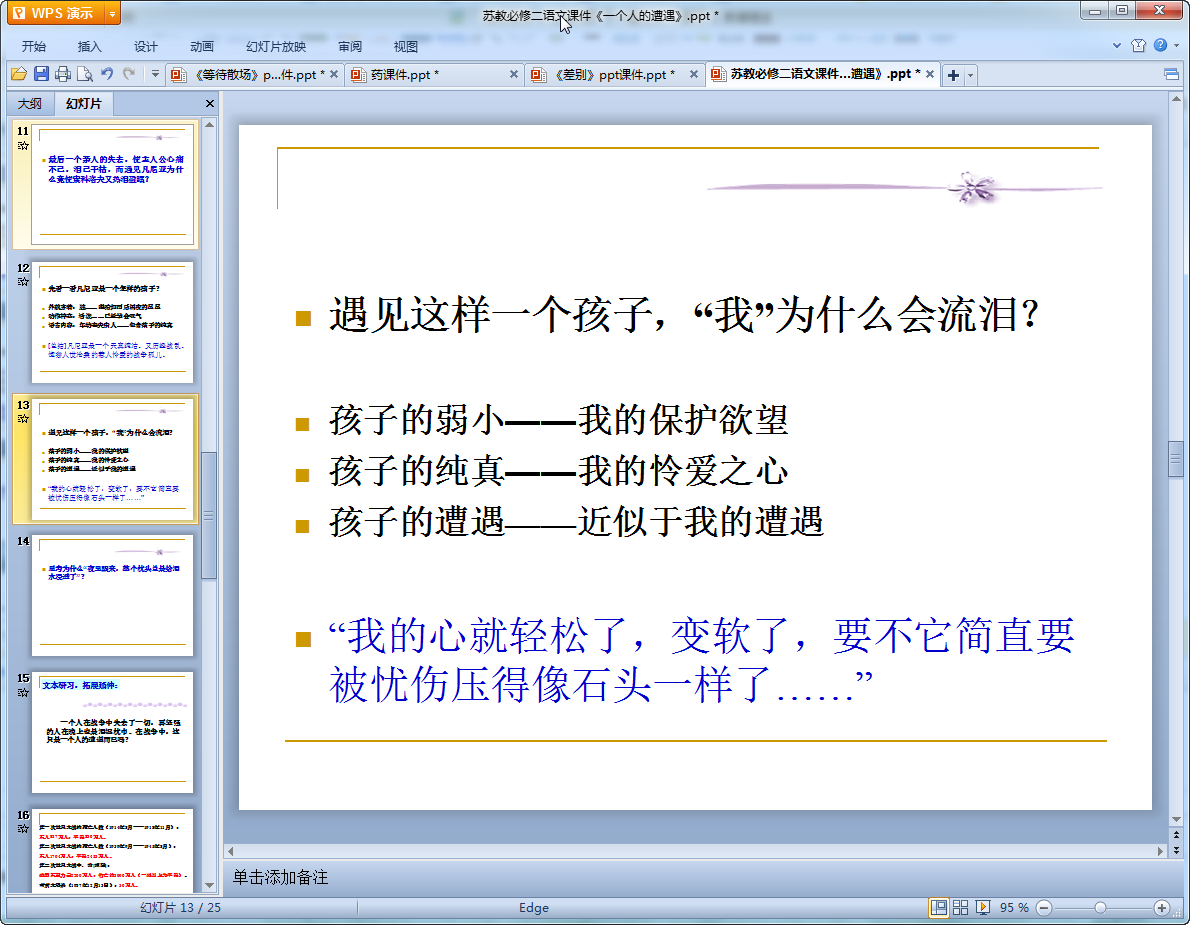Open file with the folder icon
Screen dimensions: 1190x925
click(19, 74)
